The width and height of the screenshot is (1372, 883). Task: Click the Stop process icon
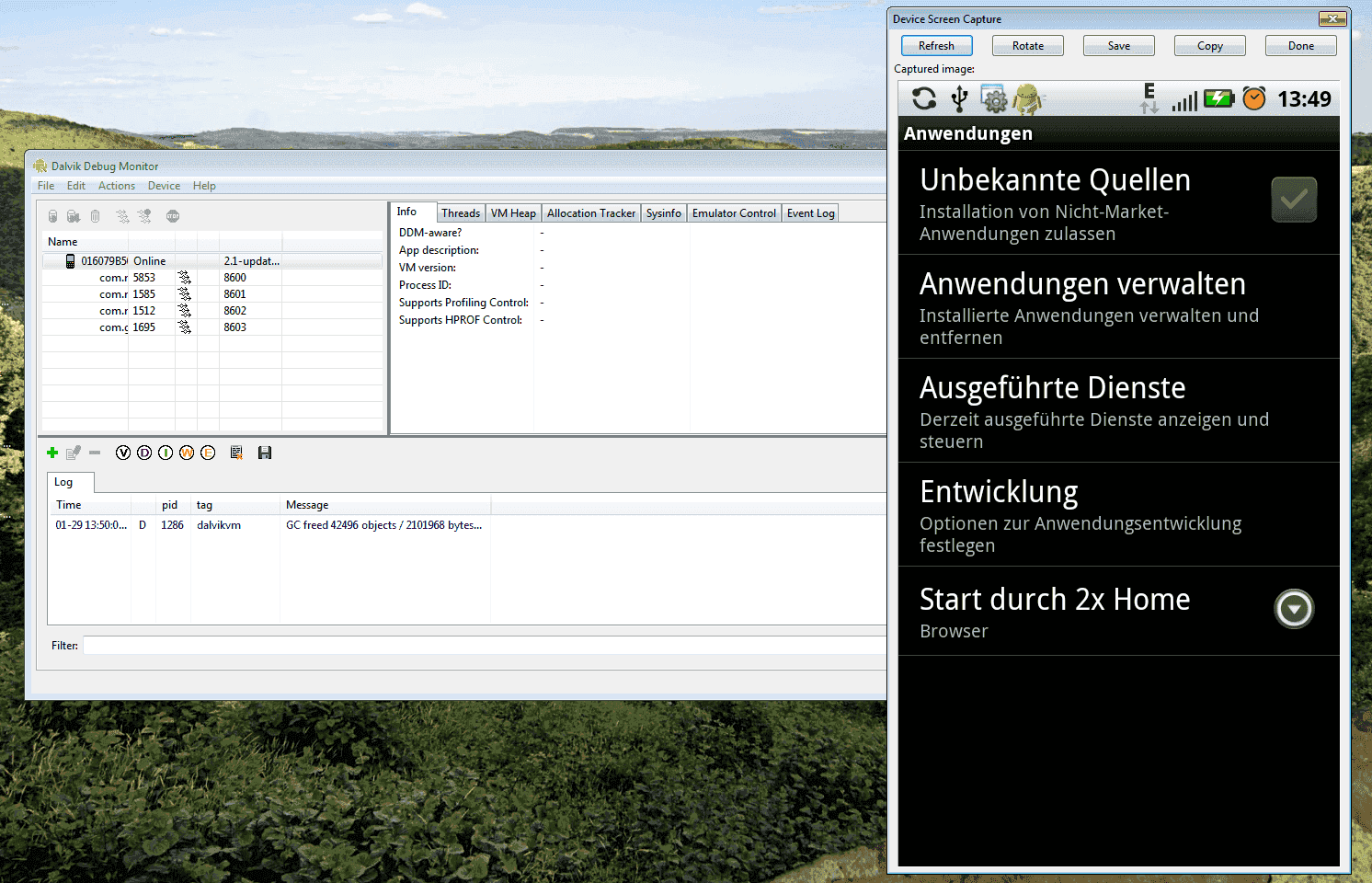173,216
